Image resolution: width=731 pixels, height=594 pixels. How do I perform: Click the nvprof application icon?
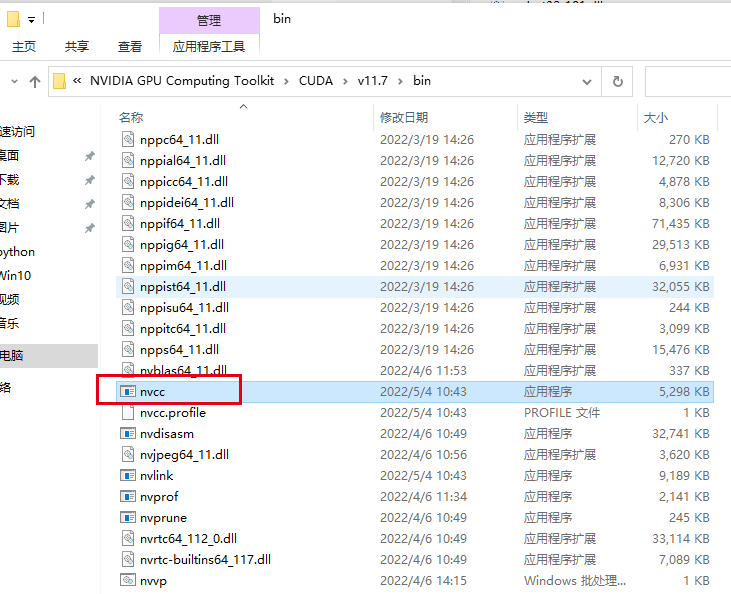128,497
